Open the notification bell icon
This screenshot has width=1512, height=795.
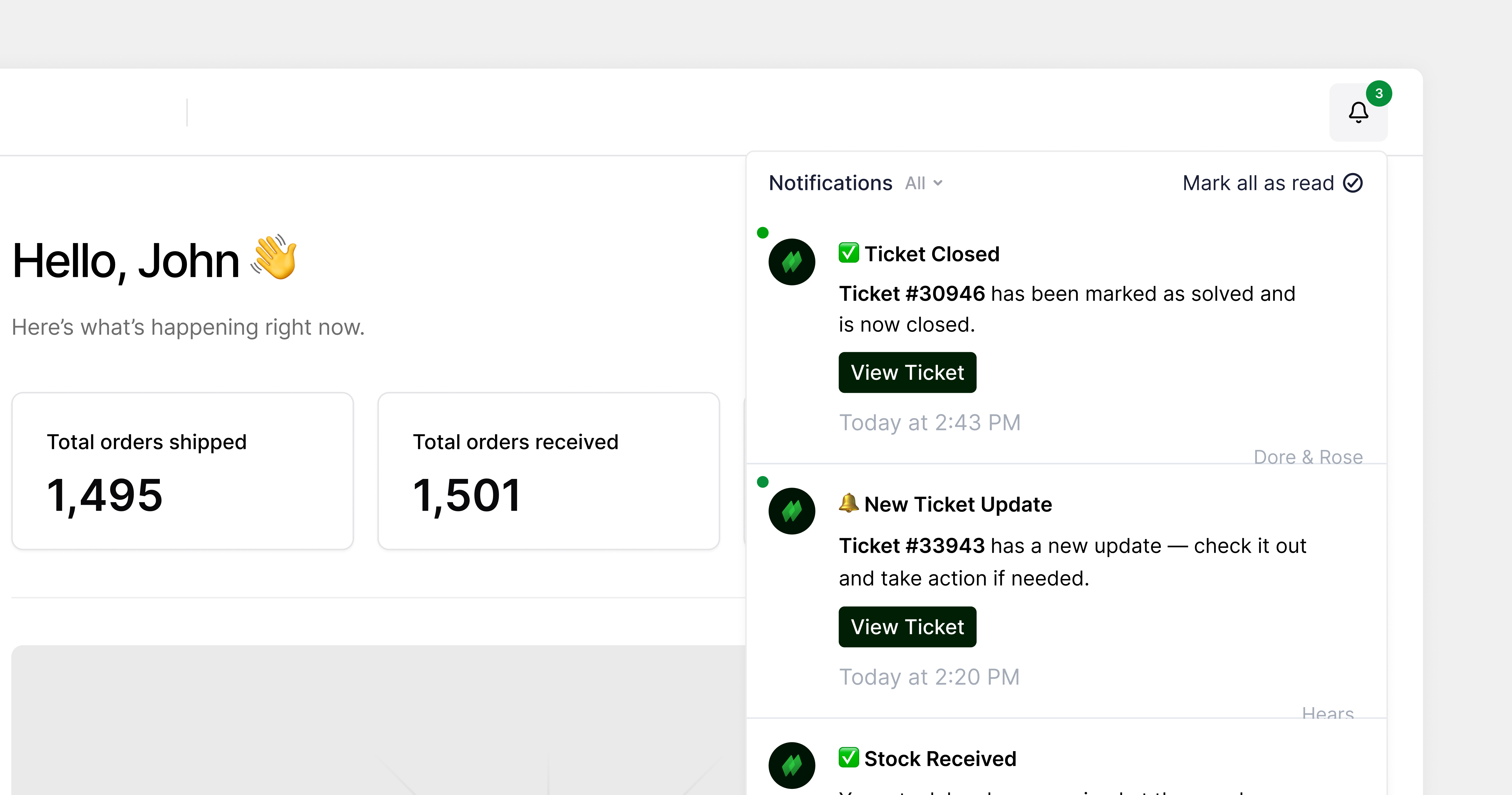(x=1358, y=112)
